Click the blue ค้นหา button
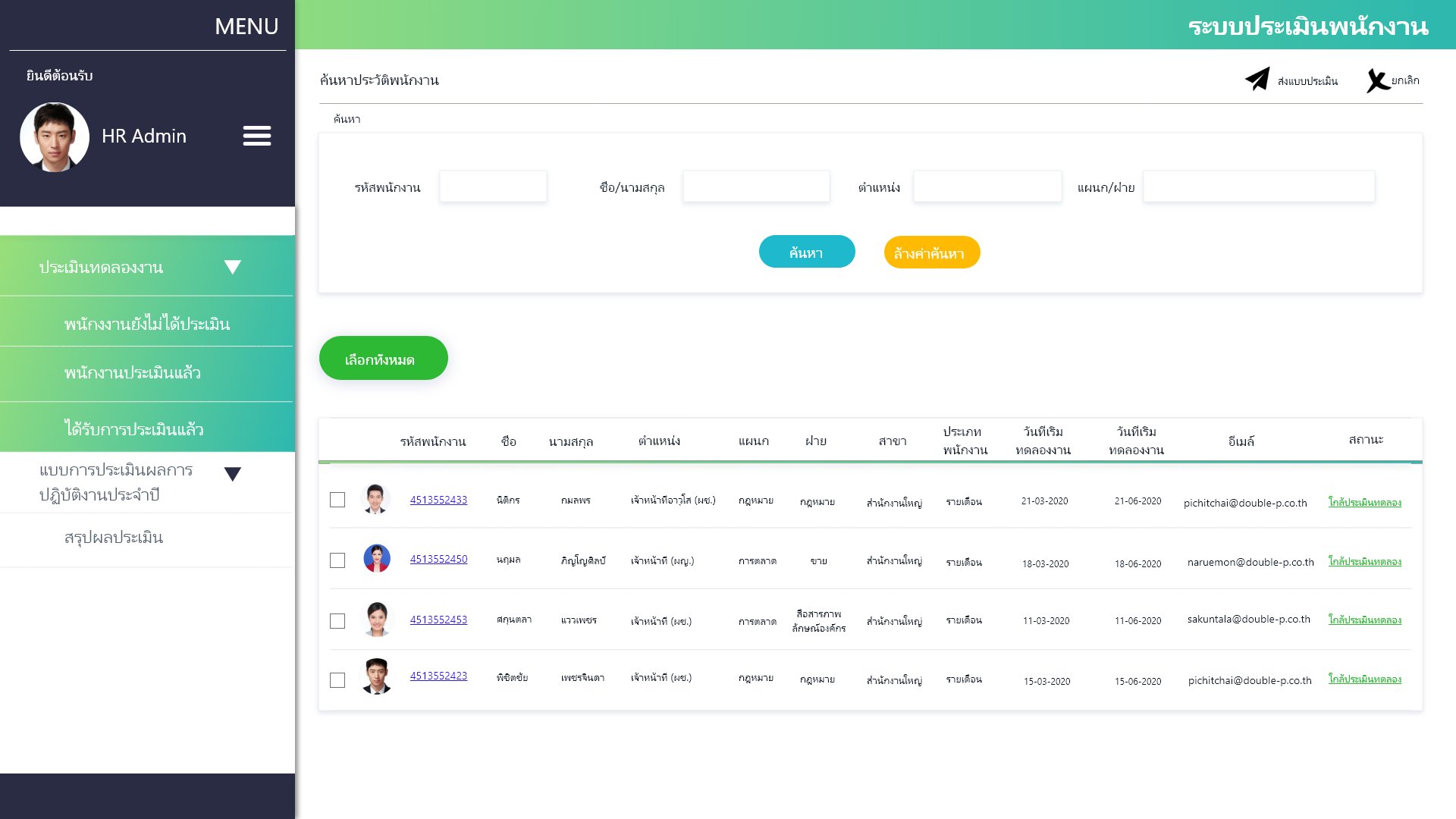 [x=807, y=252]
